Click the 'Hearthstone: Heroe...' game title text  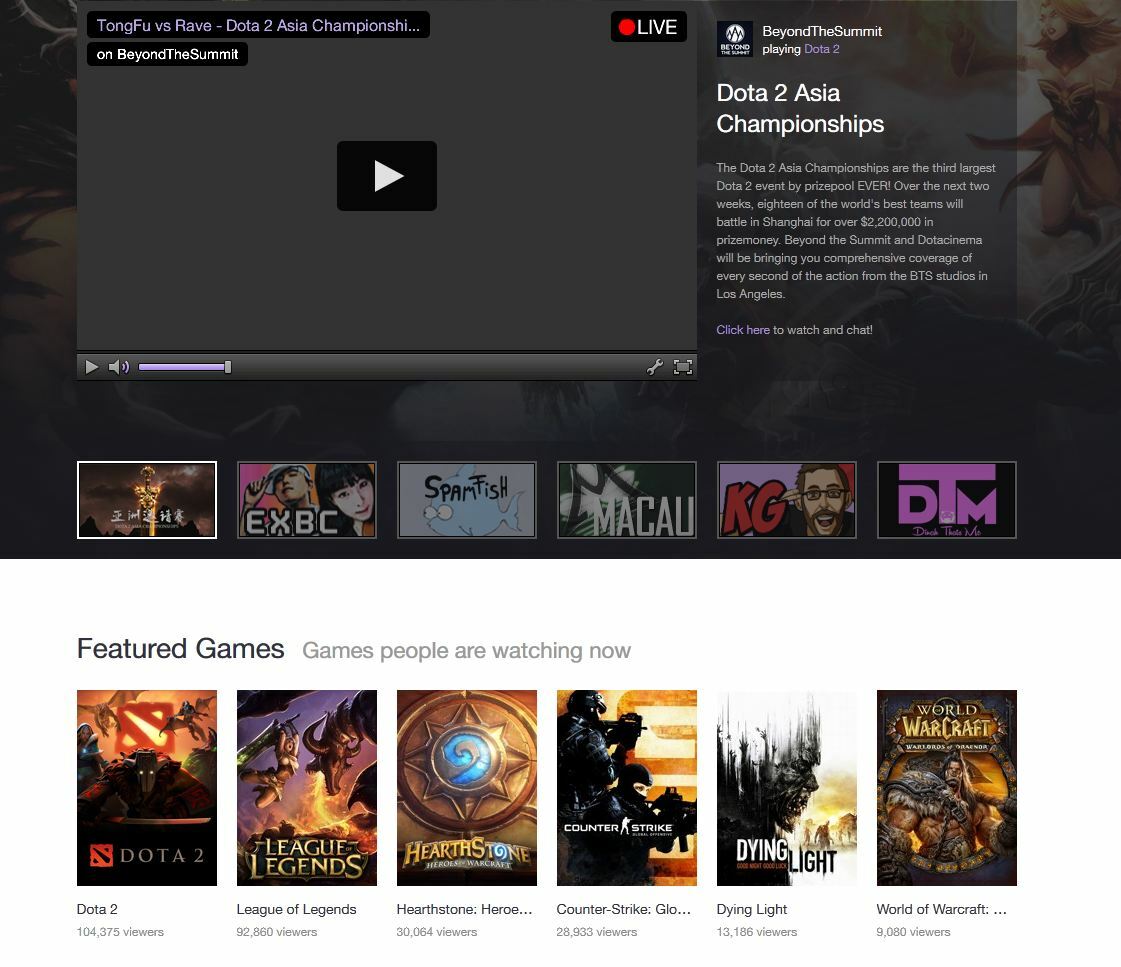(x=465, y=910)
